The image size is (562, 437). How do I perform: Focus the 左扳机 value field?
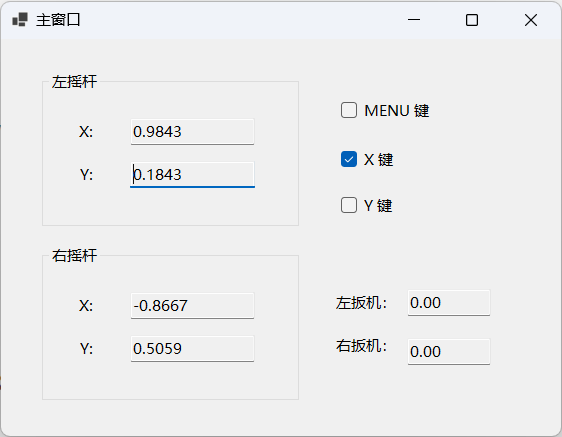pyautogui.click(x=449, y=303)
